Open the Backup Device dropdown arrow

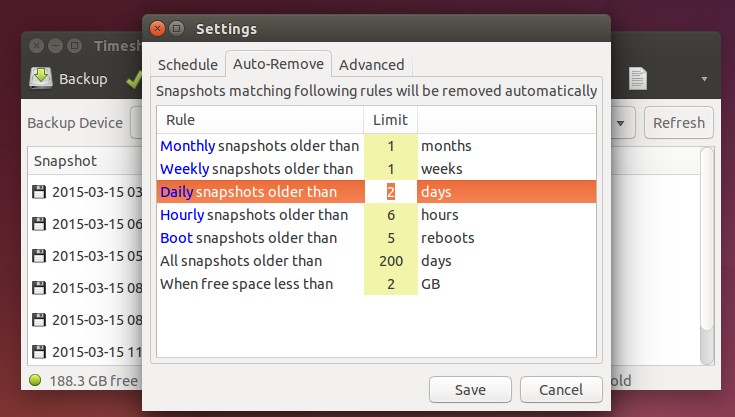pyautogui.click(x=621, y=123)
